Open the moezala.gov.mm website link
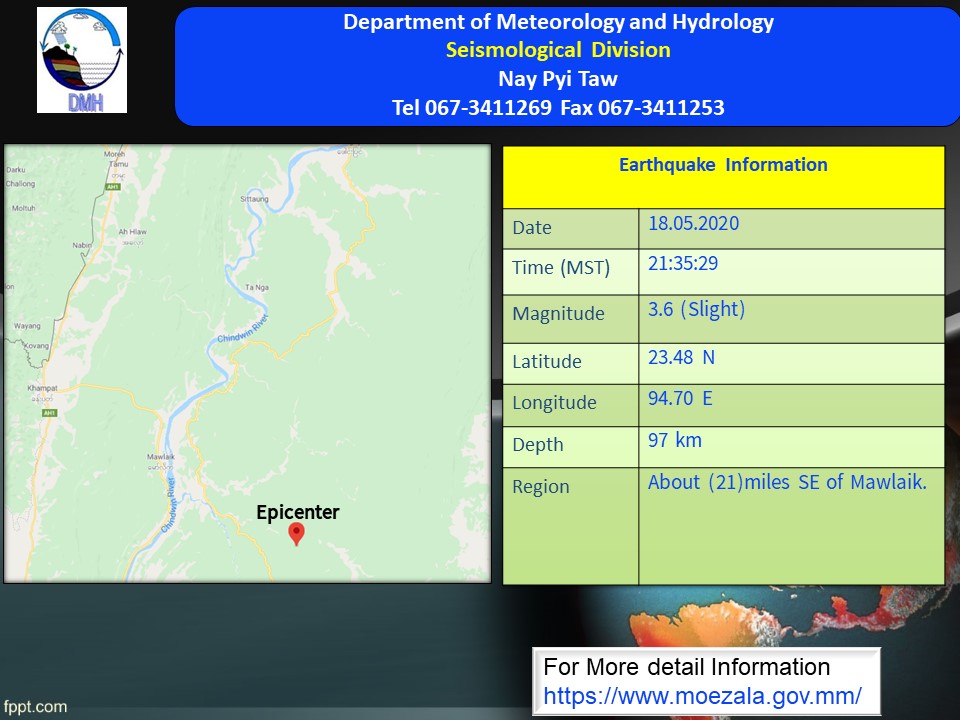This screenshot has width=960, height=720. tap(702, 695)
